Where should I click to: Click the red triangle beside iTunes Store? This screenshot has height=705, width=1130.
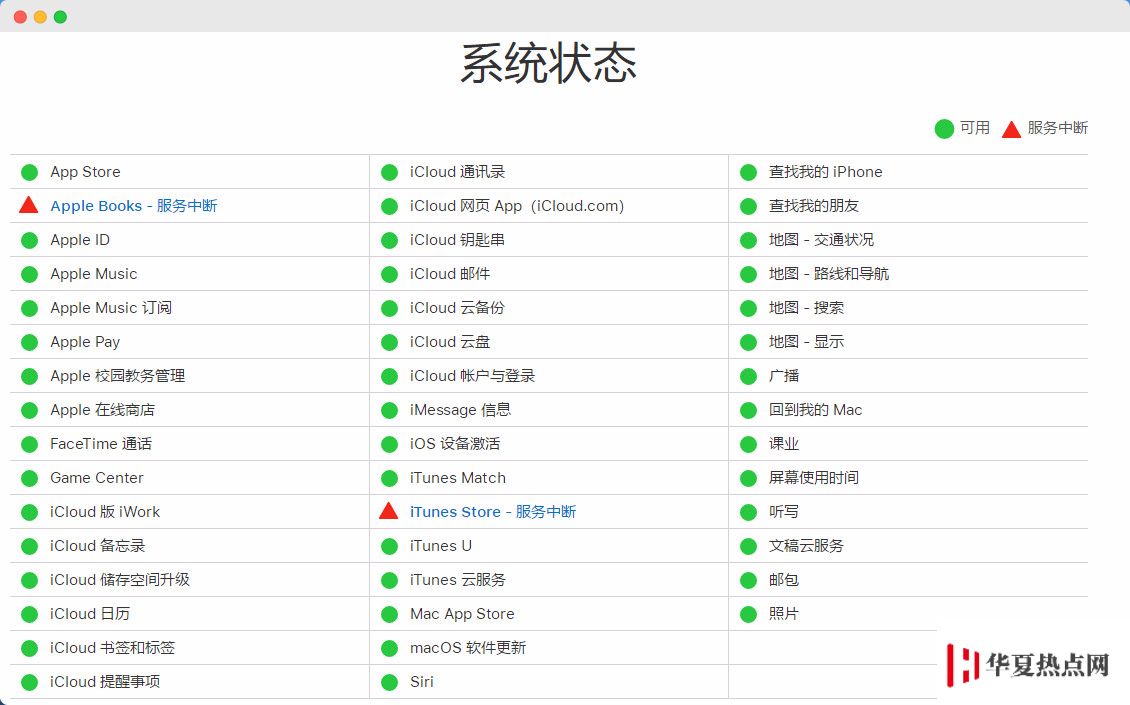[388, 511]
